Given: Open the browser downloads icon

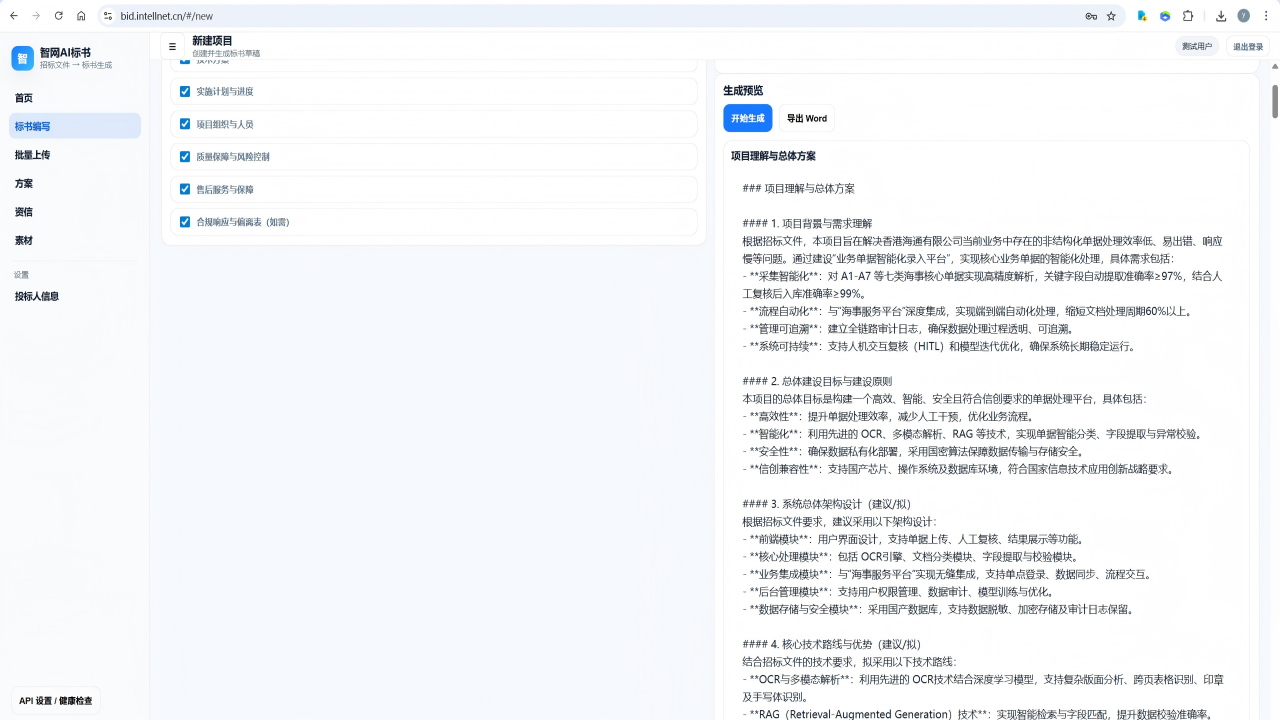Looking at the screenshot, I should point(1221,16).
